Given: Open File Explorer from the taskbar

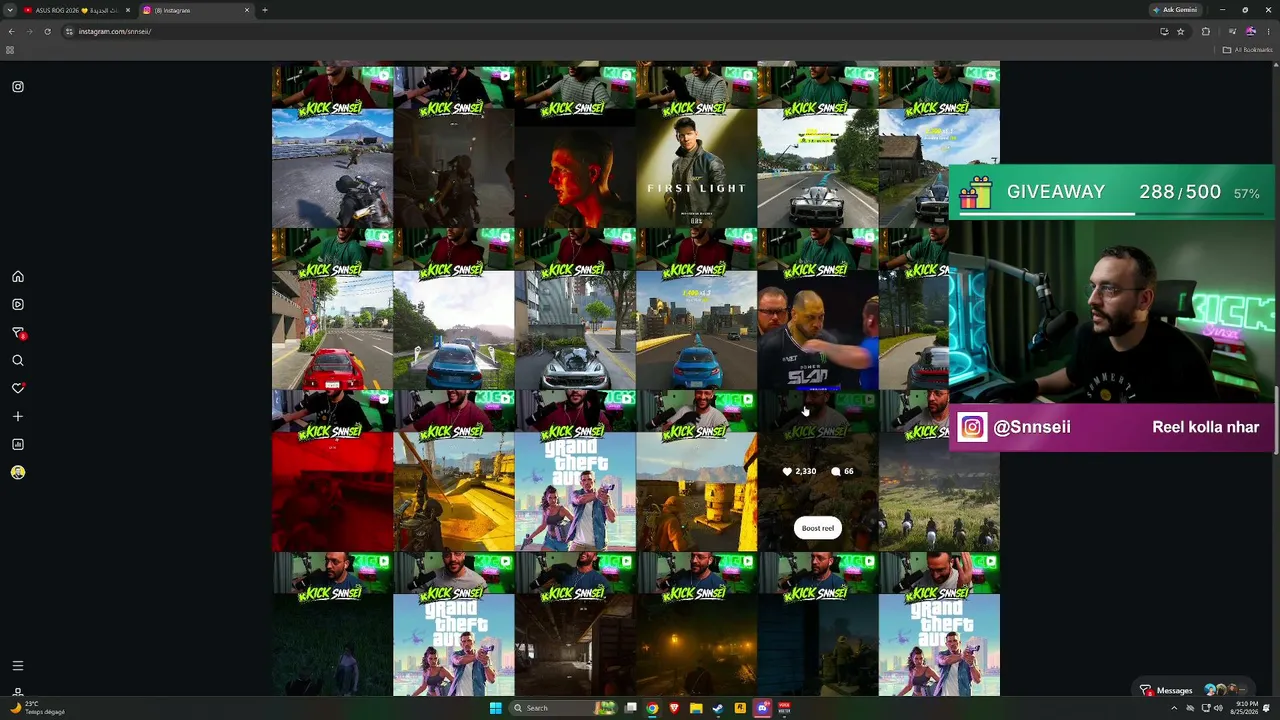Looking at the screenshot, I should 696,708.
